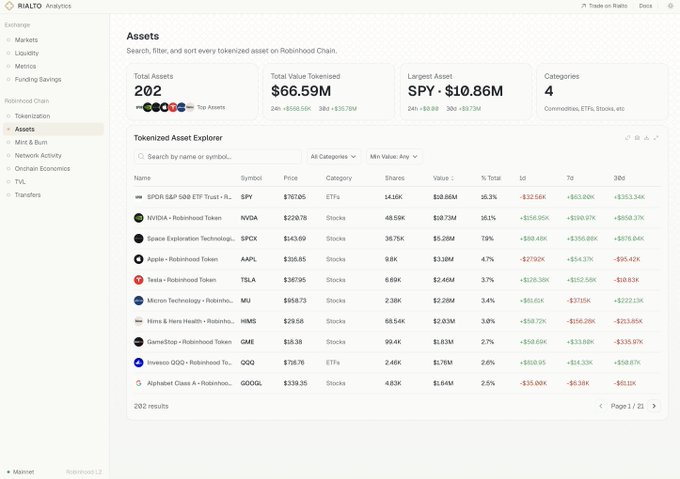Click the NVIDIA logo icon
The height and width of the screenshot is (479, 680).
click(139, 218)
